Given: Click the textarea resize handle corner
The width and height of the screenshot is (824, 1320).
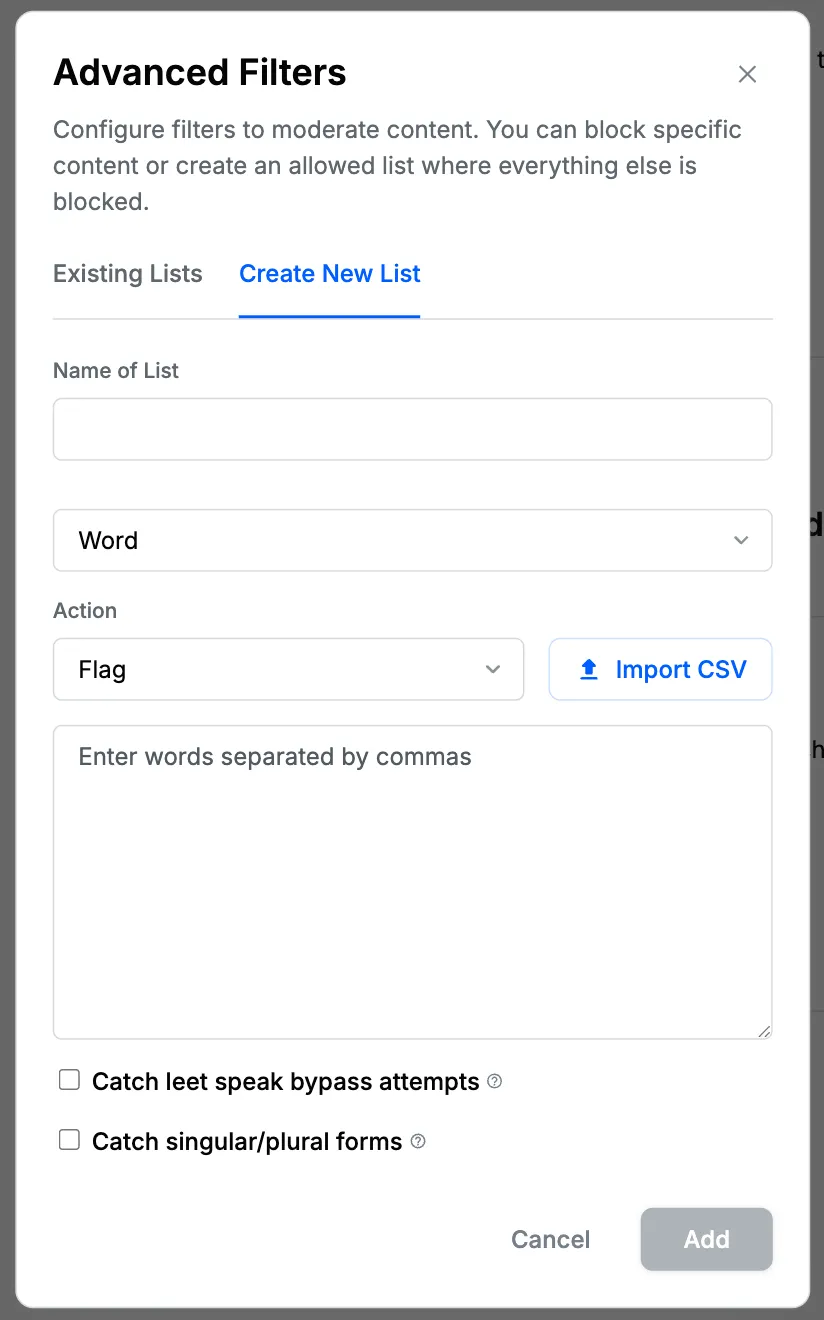Looking at the screenshot, I should click(x=765, y=1031).
